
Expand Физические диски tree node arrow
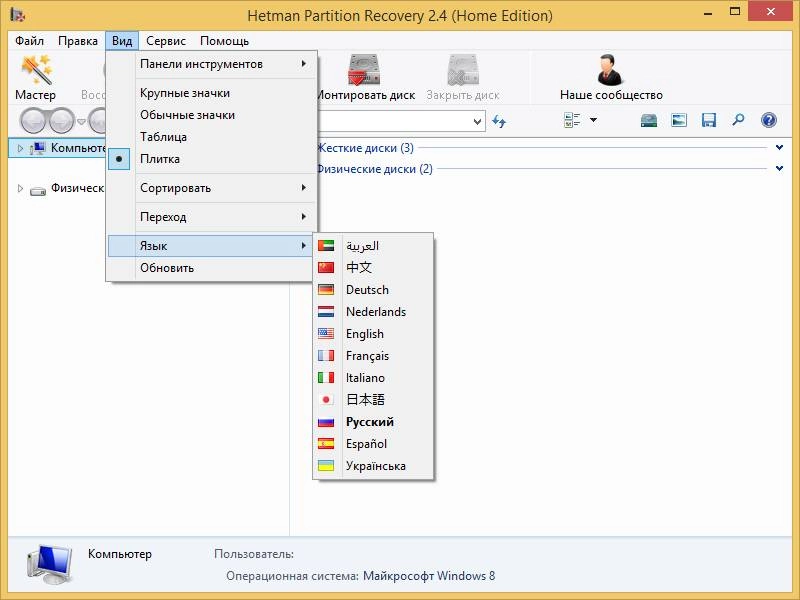(20, 188)
